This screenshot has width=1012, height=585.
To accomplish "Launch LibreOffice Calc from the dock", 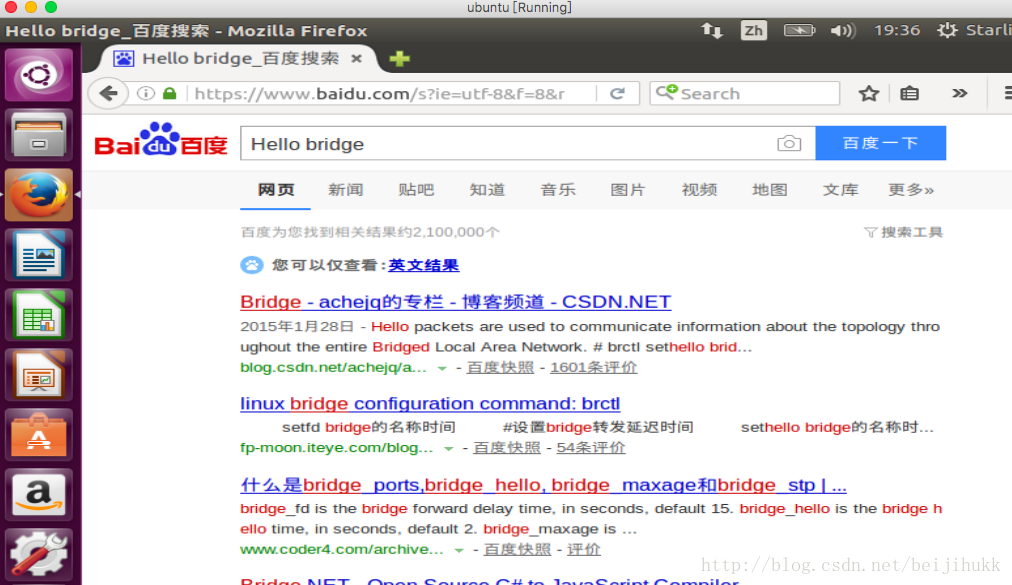I will click(39, 314).
